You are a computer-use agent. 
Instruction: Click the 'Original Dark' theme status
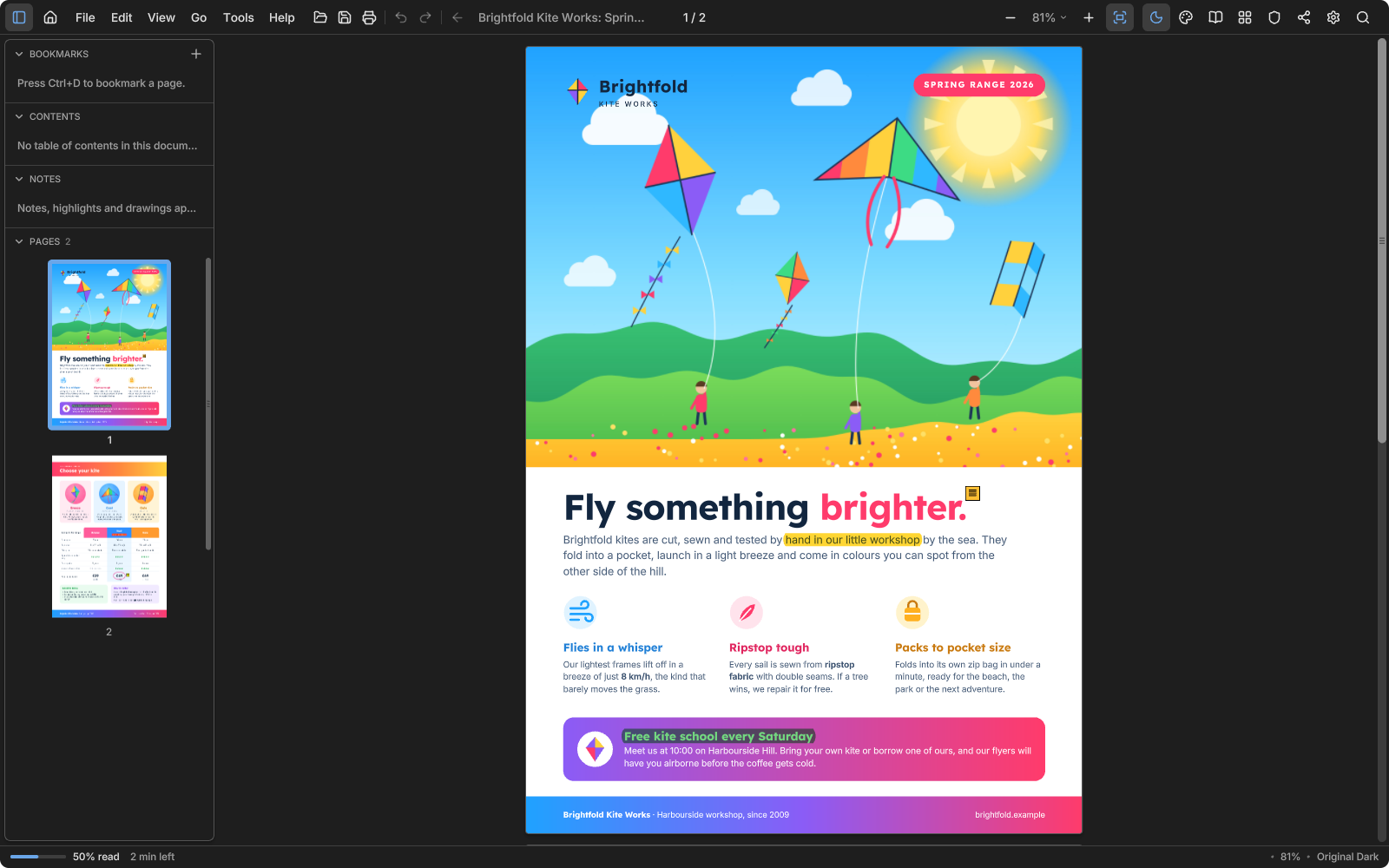click(x=1347, y=857)
